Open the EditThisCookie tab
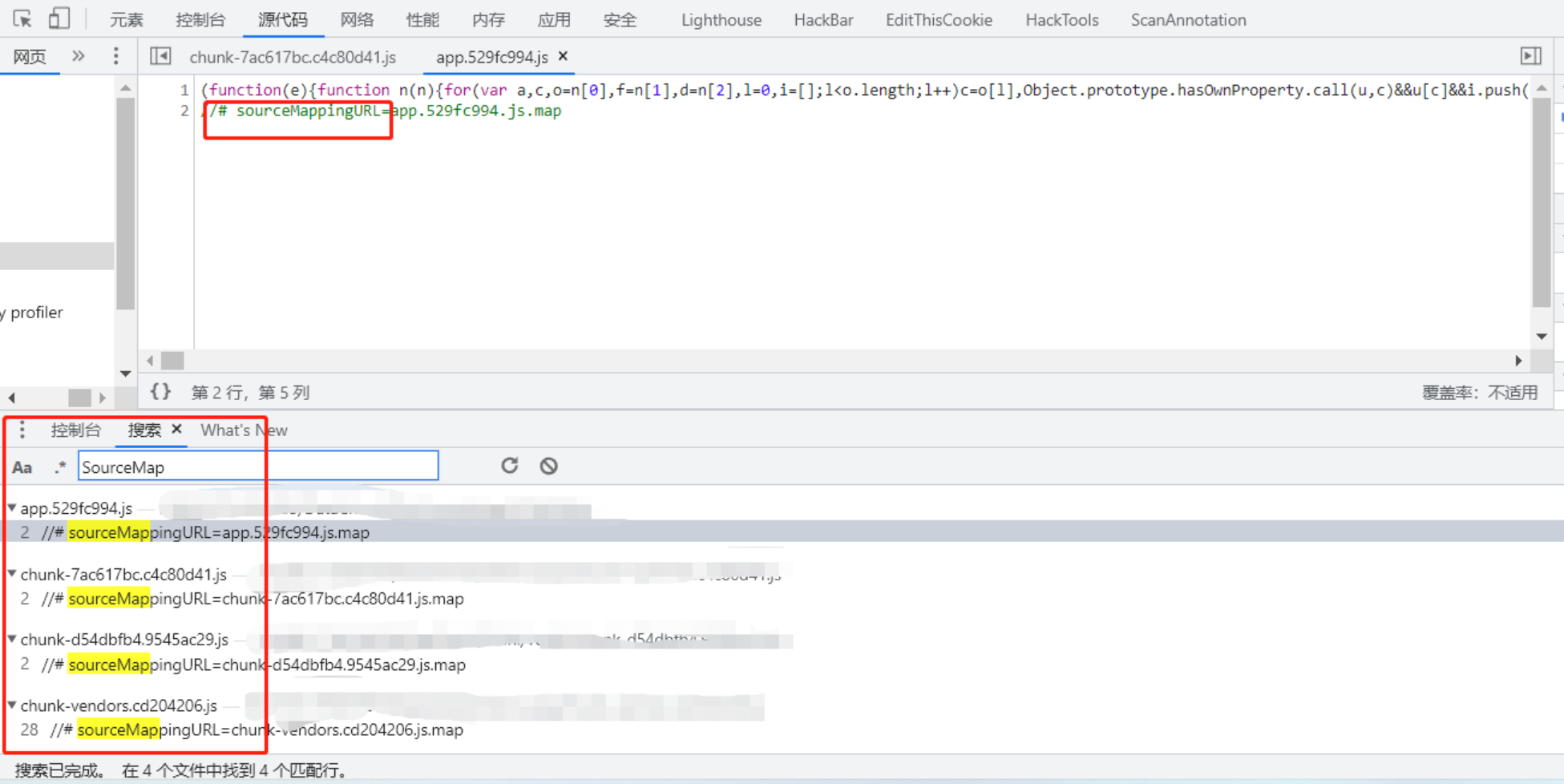Screen dimensions: 1564x784 click(939, 20)
